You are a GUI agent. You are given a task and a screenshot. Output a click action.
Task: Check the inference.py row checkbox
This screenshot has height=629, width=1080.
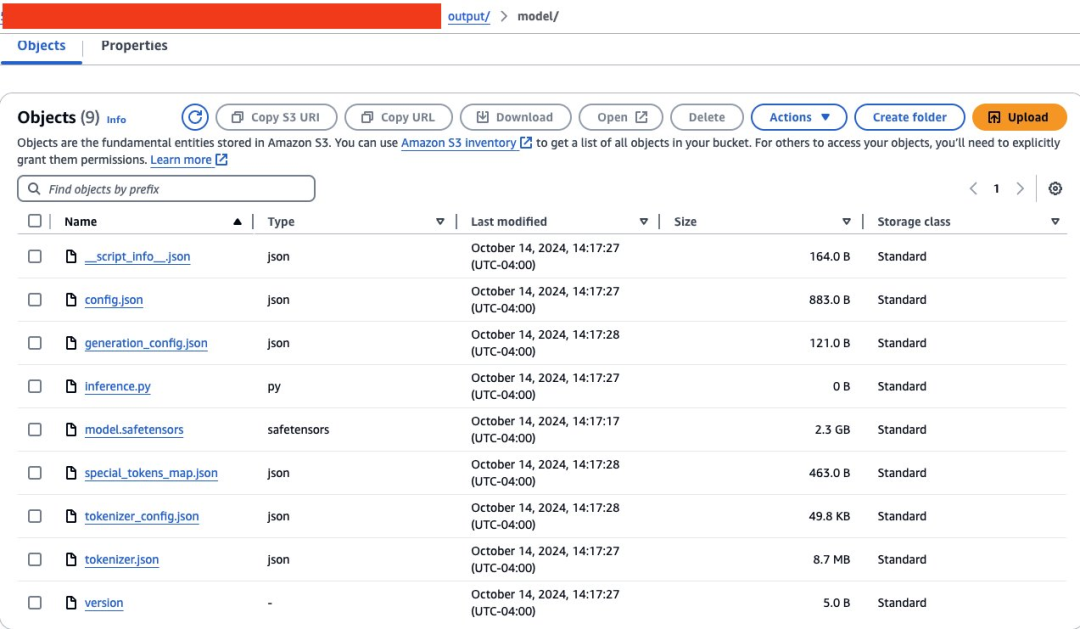(34, 386)
